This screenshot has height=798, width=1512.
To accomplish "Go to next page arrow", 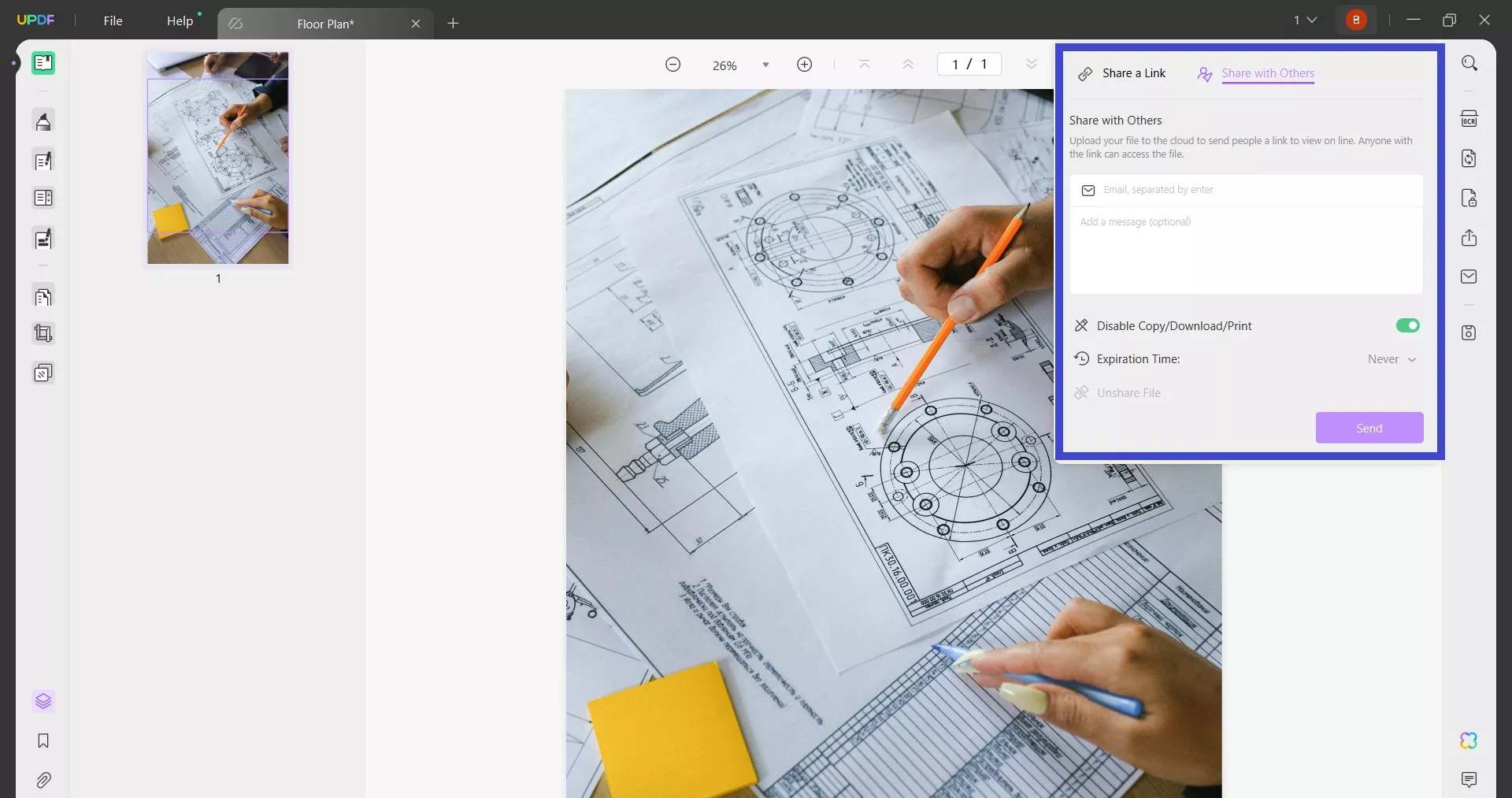I will (1031, 65).
